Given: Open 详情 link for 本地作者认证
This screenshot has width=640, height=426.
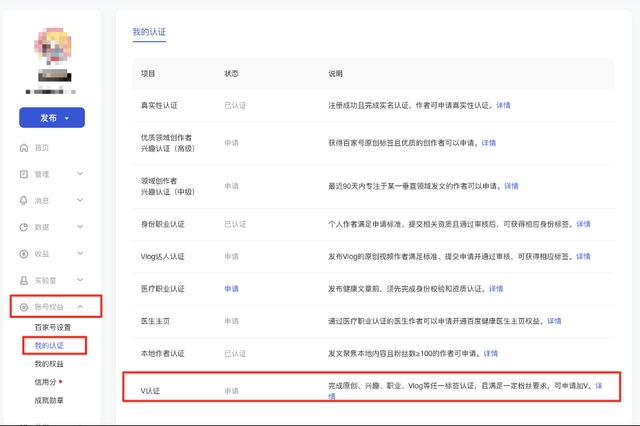Looking at the screenshot, I should pyautogui.click(x=491, y=353).
